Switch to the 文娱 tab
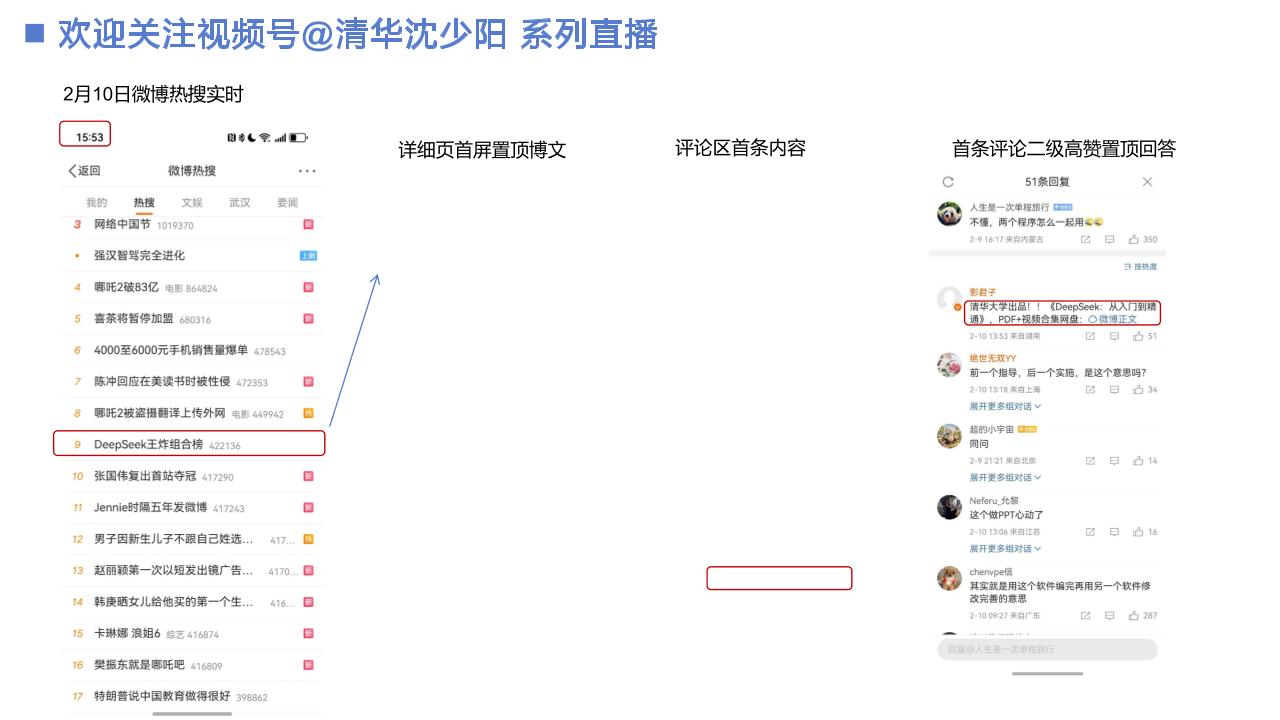This screenshot has width=1280, height=720. pos(192,203)
